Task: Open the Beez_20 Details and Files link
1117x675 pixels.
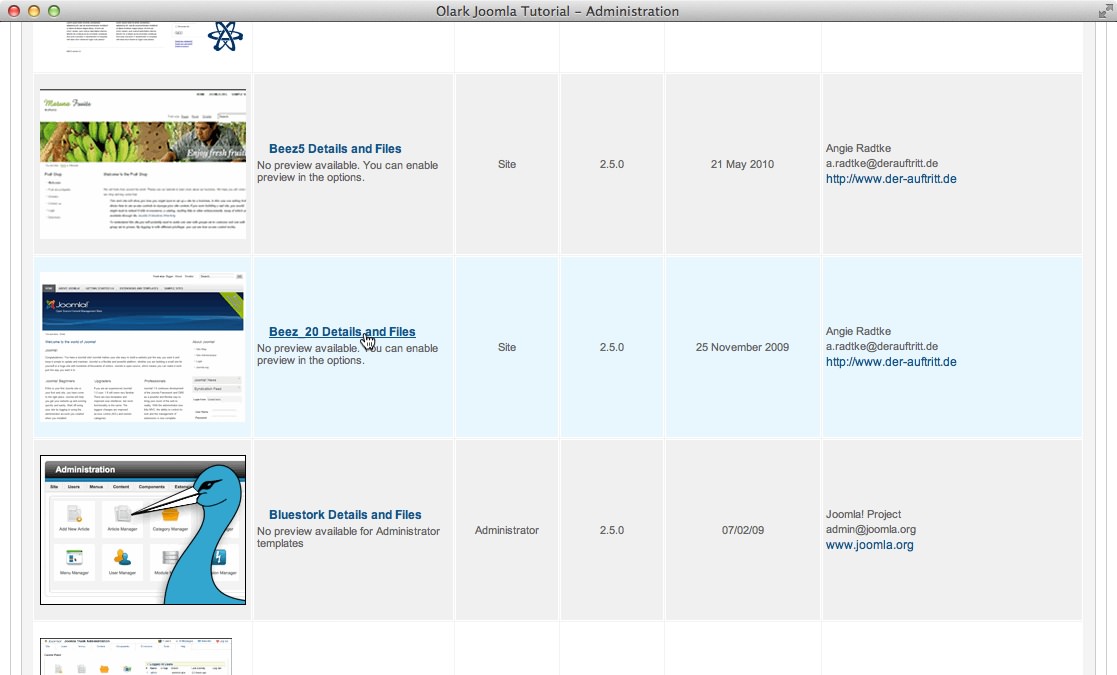Action: pos(341,331)
